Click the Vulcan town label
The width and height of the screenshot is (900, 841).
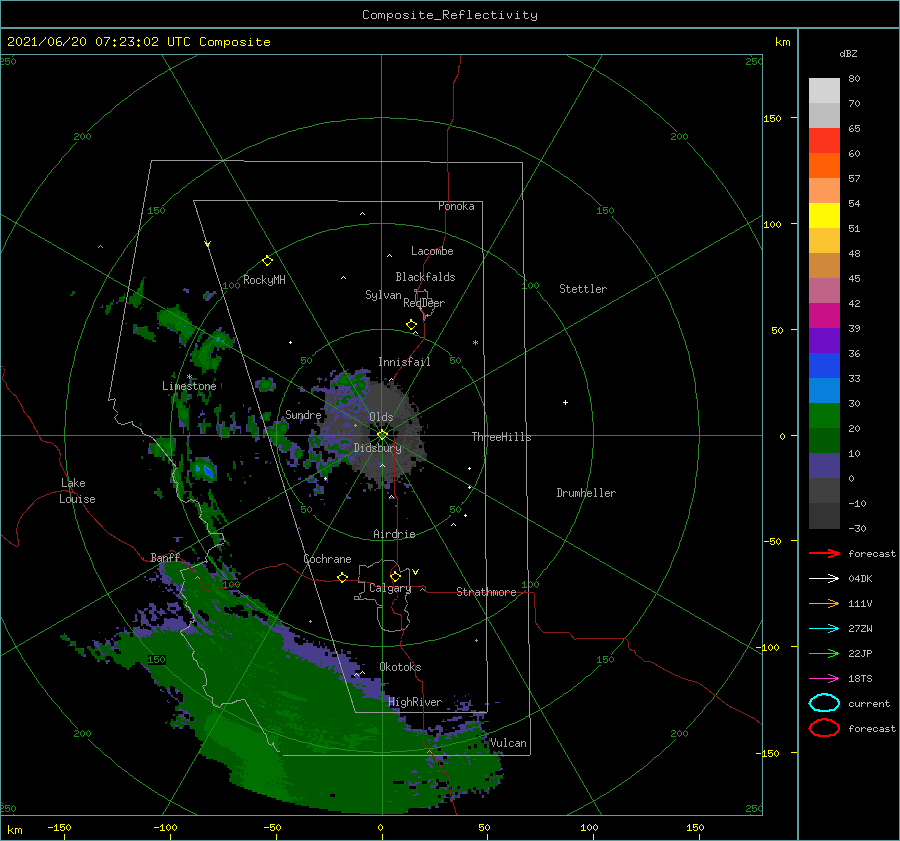(x=508, y=743)
